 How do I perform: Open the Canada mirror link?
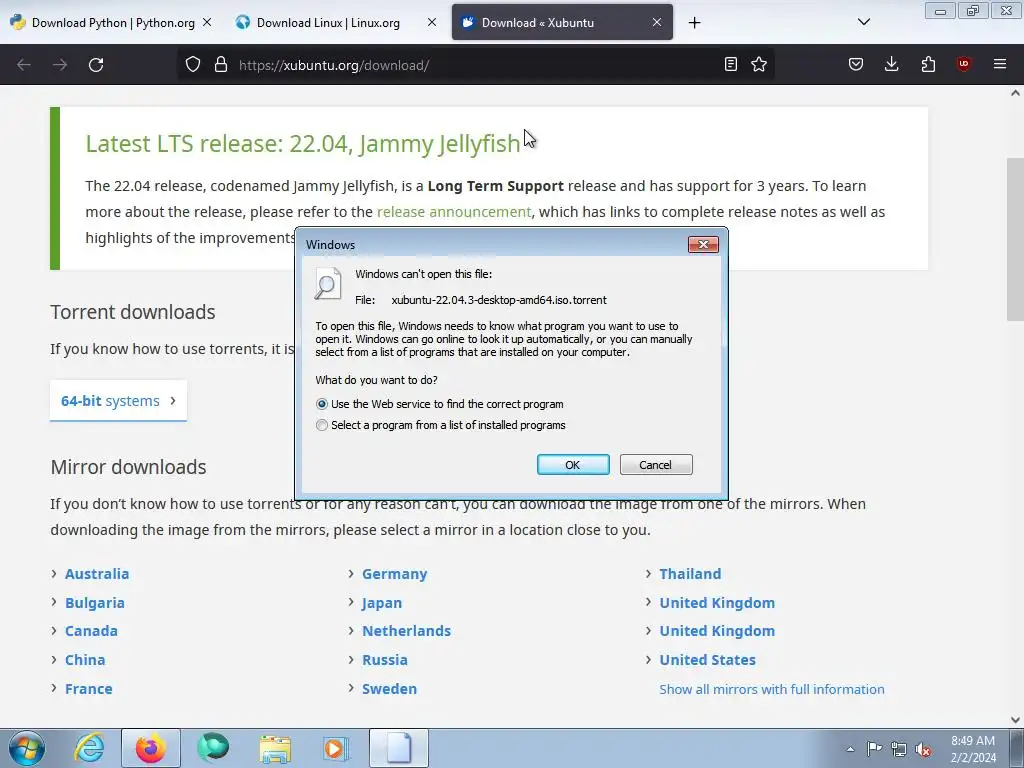tap(91, 631)
